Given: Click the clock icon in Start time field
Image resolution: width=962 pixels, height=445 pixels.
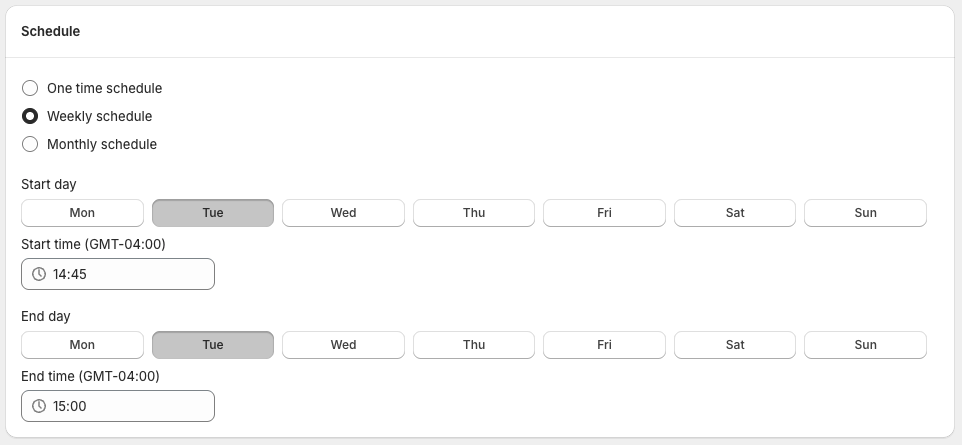Looking at the screenshot, I should [39, 274].
